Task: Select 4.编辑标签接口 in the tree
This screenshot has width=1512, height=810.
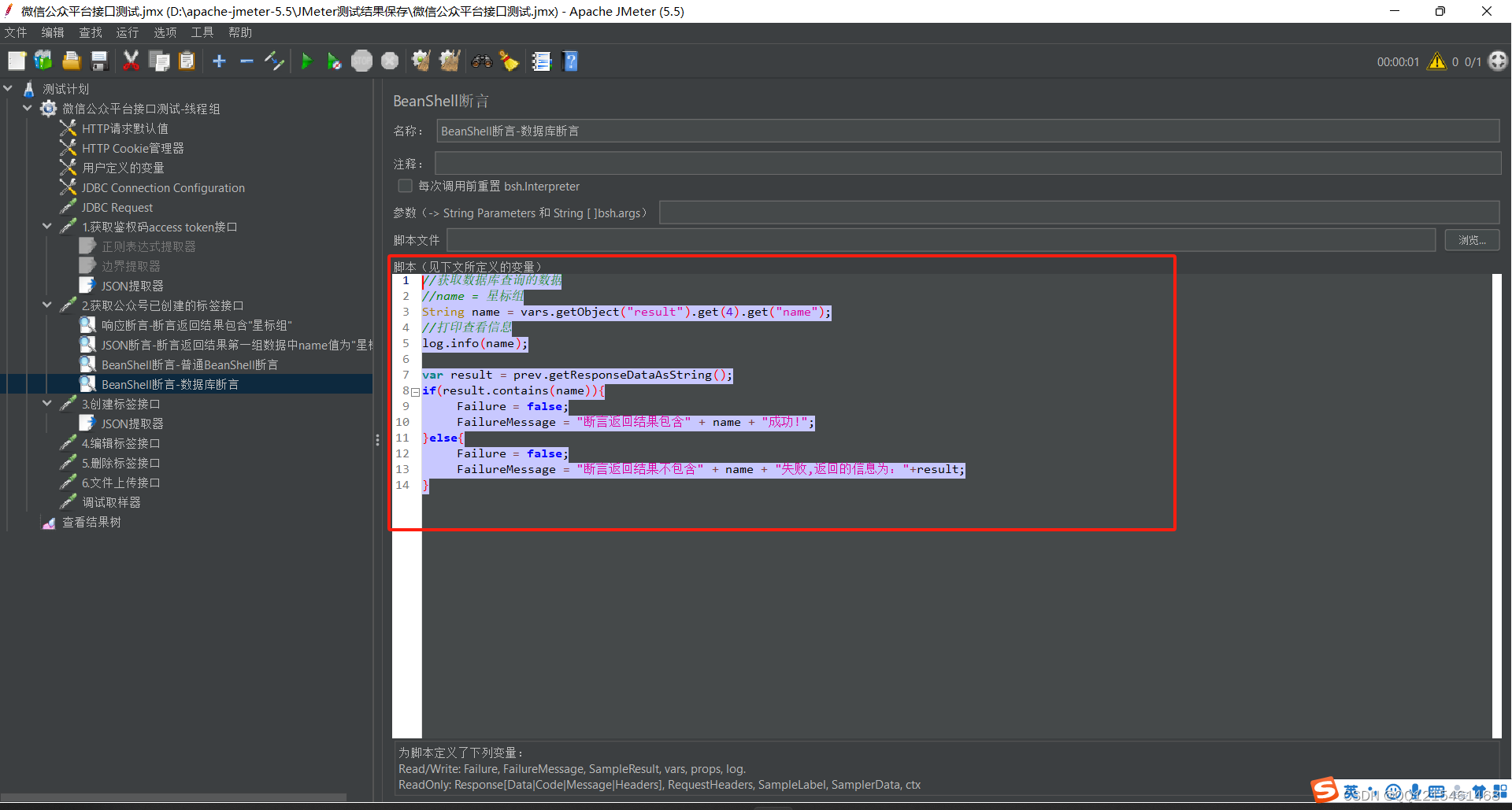Action: pyautogui.click(x=120, y=443)
